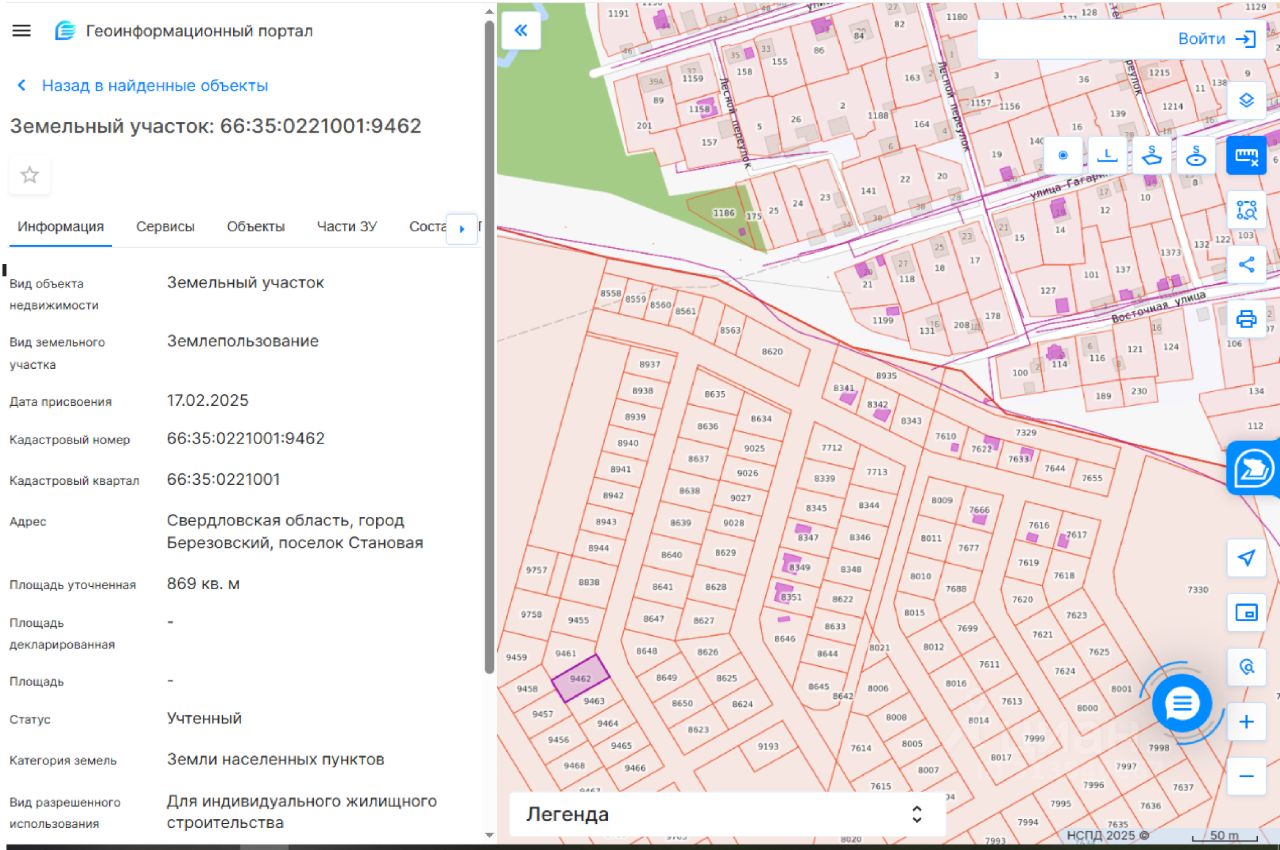Click the Восточная улица street label
Image resolution: width=1280 pixels, height=850 pixels.
point(1159,308)
